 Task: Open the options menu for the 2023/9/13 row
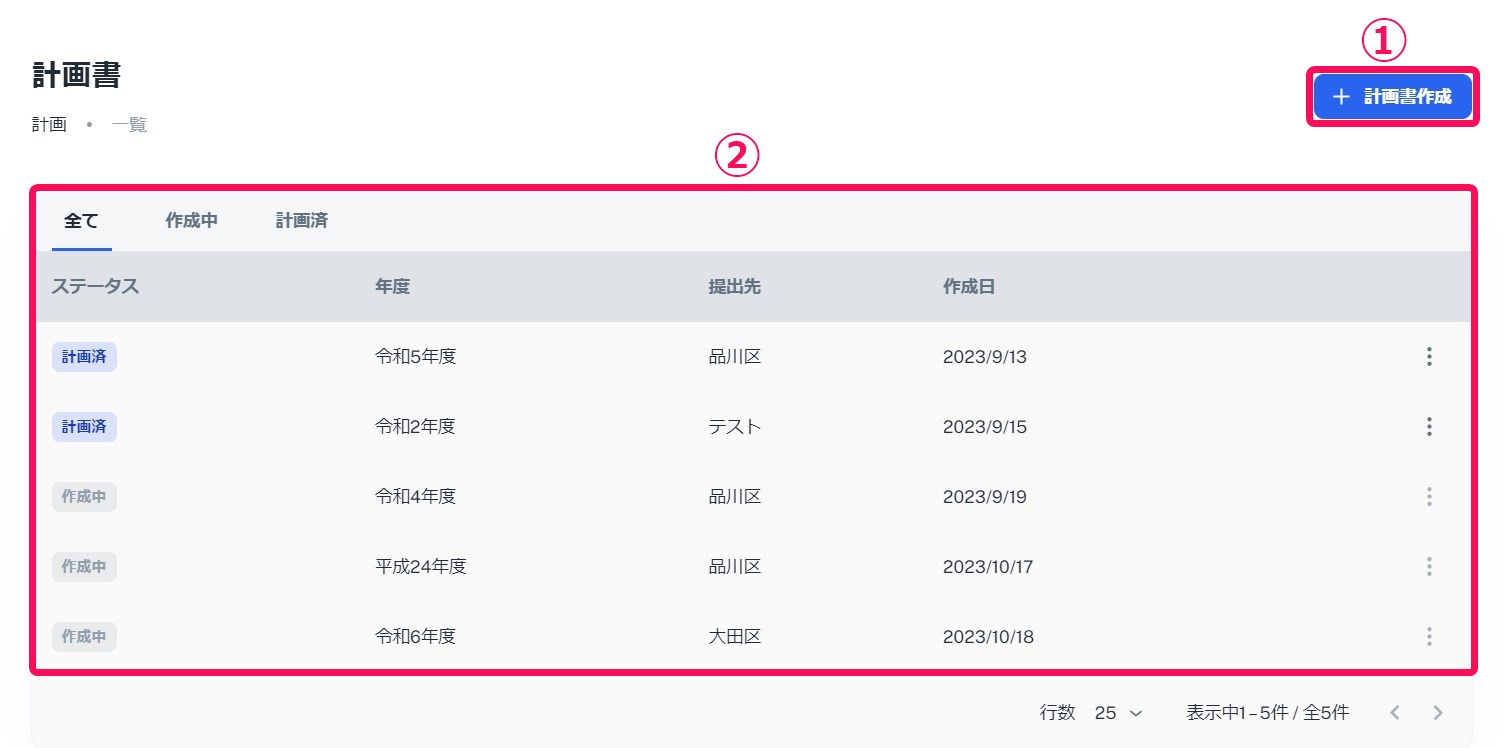point(1429,357)
